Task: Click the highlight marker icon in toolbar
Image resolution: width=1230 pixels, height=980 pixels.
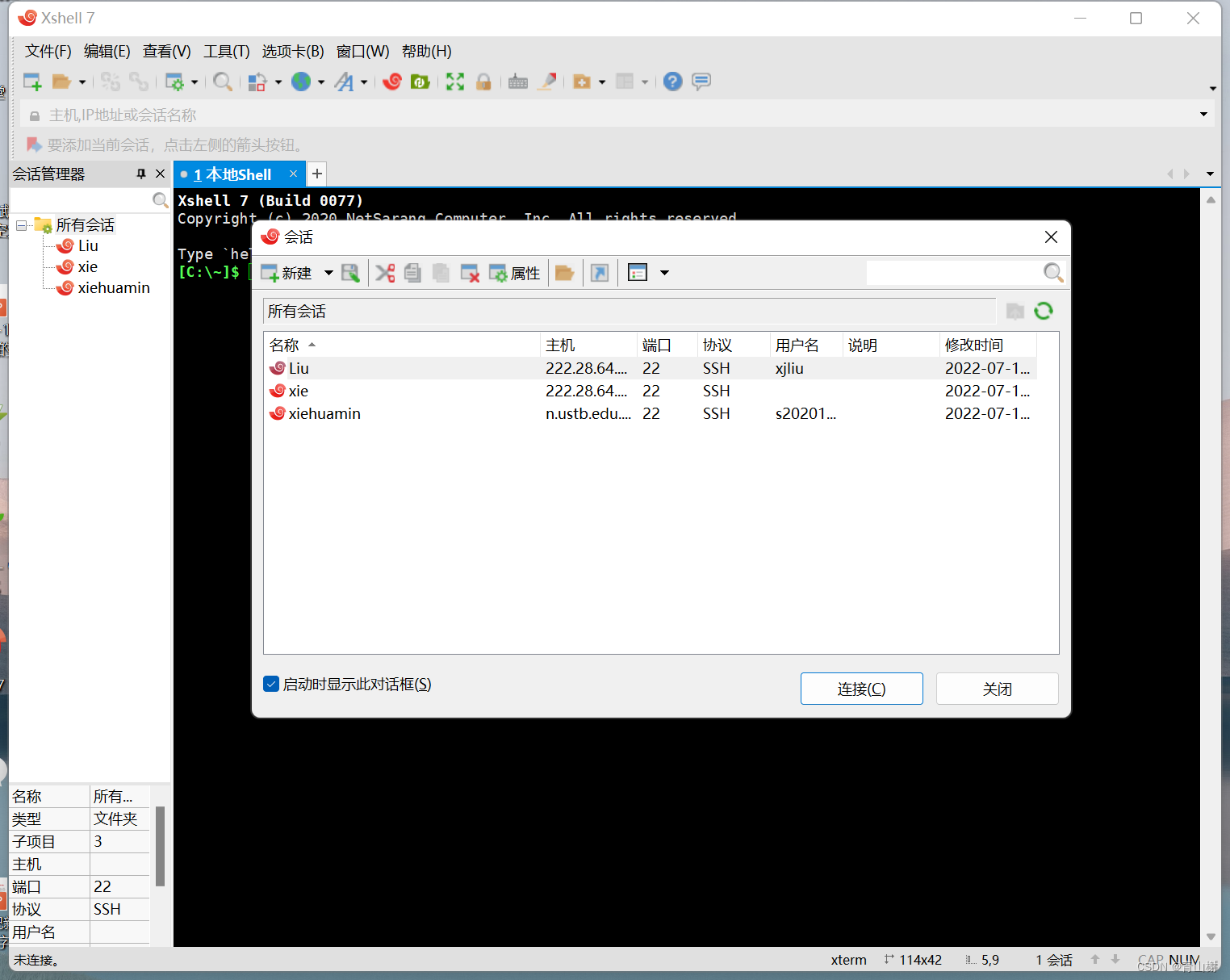Action: (547, 82)
